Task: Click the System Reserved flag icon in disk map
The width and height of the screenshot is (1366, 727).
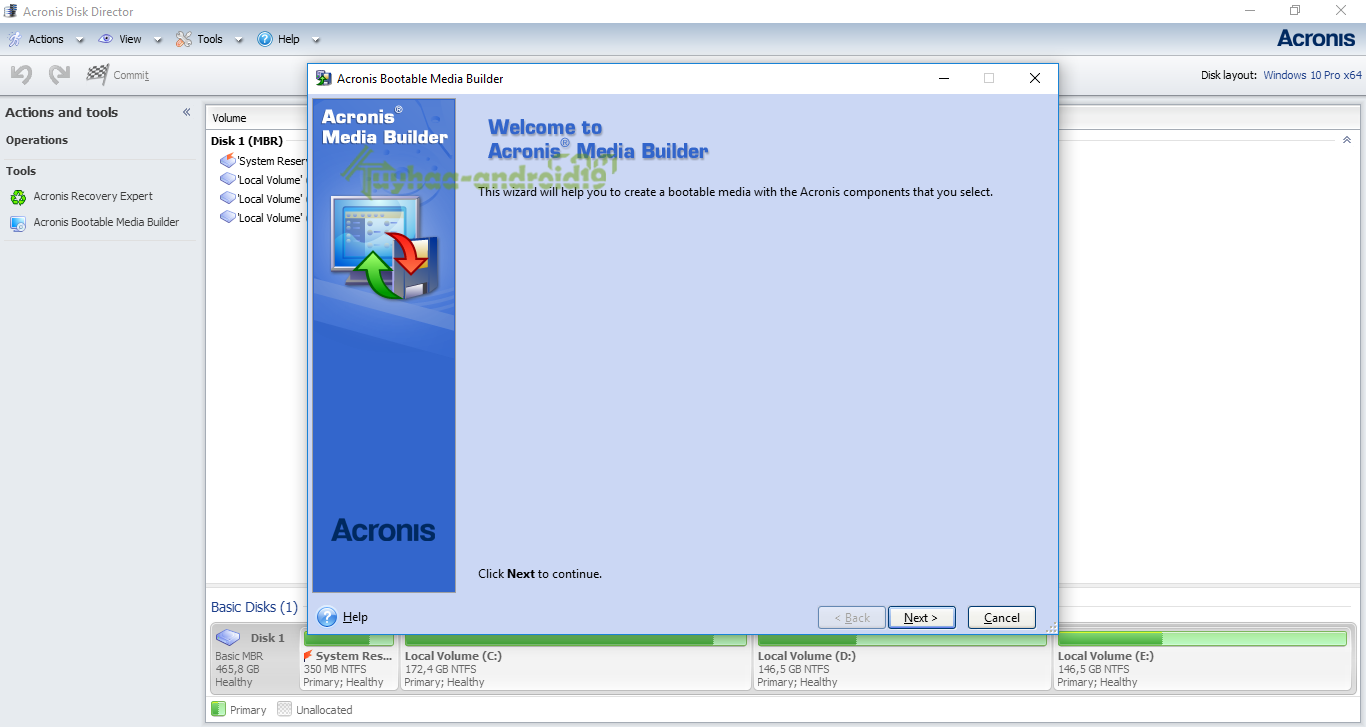Action: pos(308,656)
